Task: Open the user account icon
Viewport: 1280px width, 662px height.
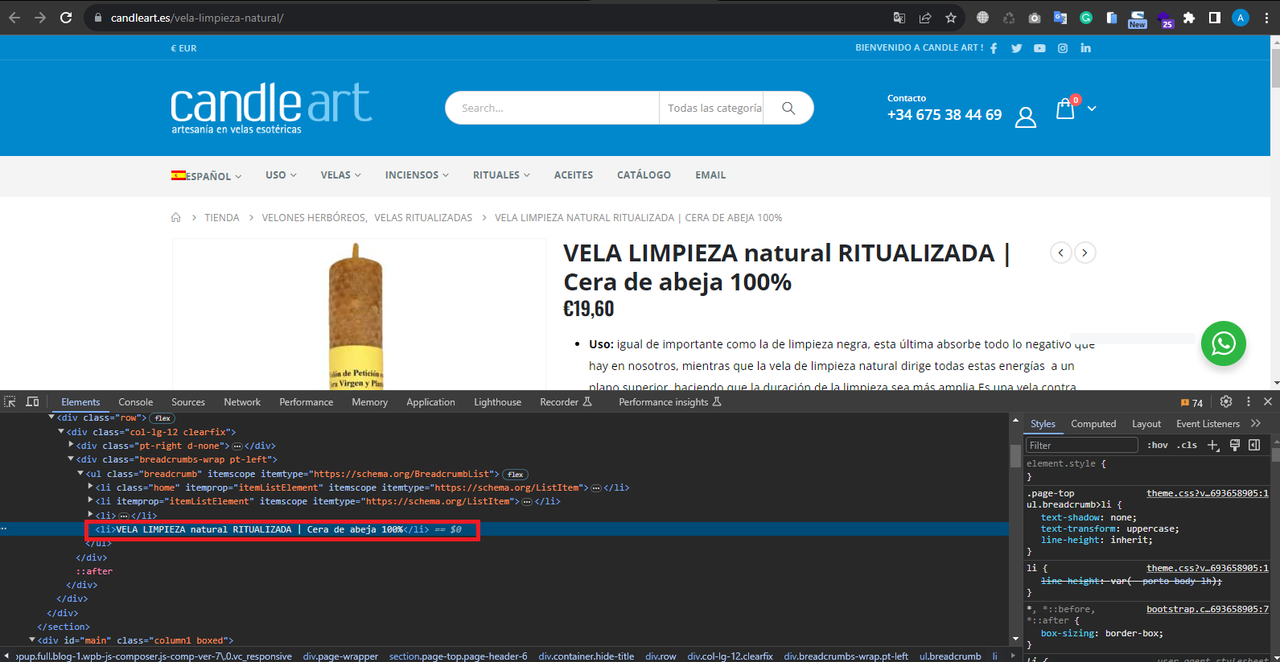Action: coord(1025,117)
